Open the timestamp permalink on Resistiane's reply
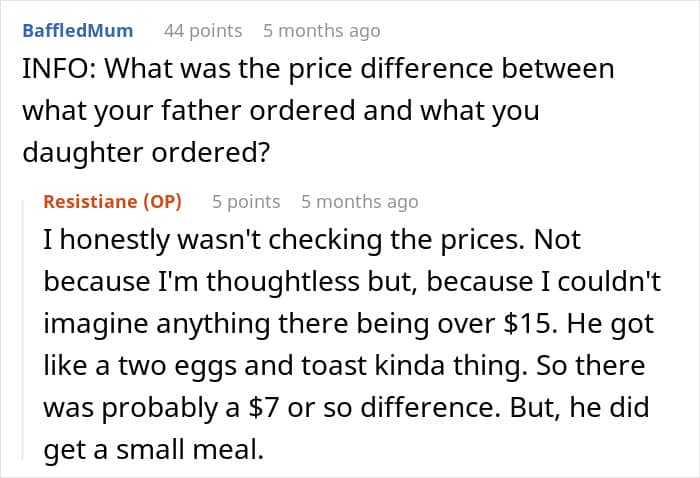This screenshot has height=478, width=700. pyautogui.click(x=359, y=202)
